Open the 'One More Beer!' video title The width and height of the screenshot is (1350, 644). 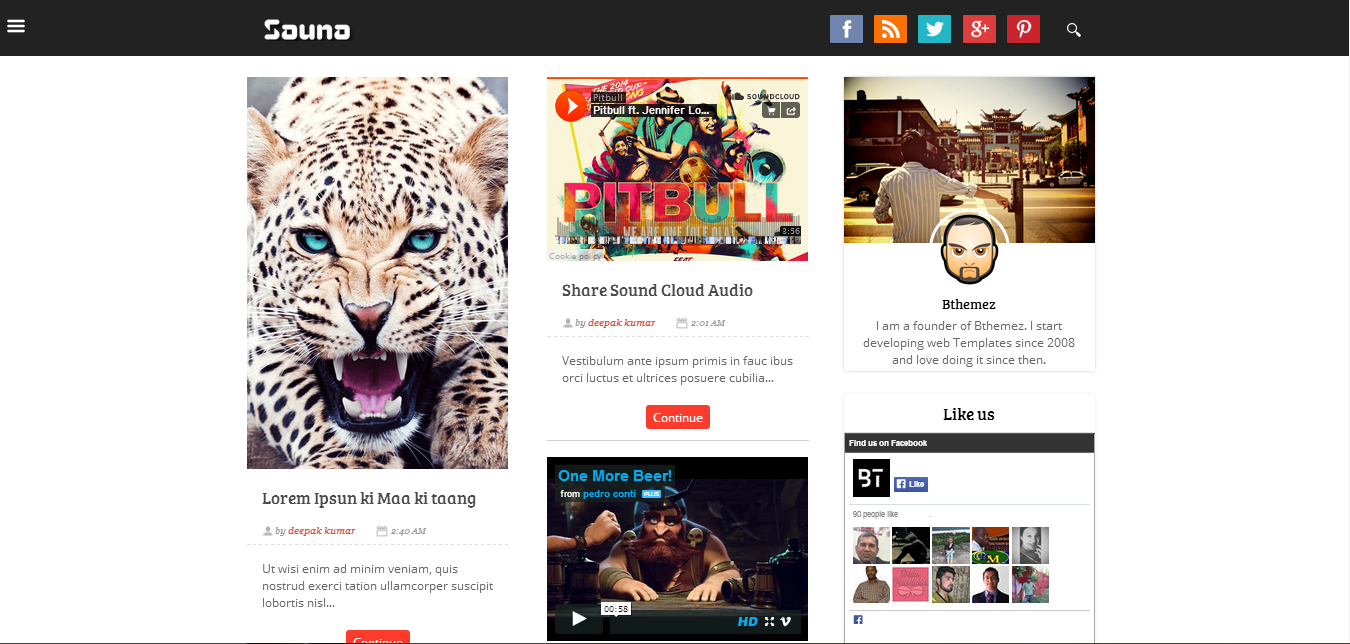615,475
